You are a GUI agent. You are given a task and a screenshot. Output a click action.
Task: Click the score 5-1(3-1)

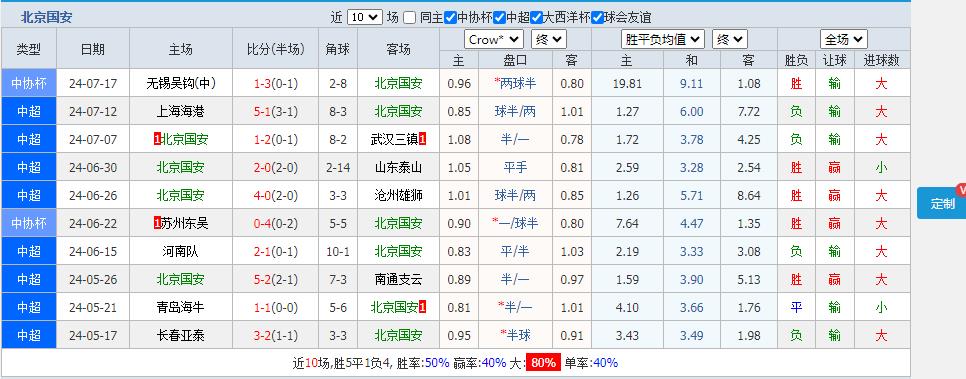275,112
